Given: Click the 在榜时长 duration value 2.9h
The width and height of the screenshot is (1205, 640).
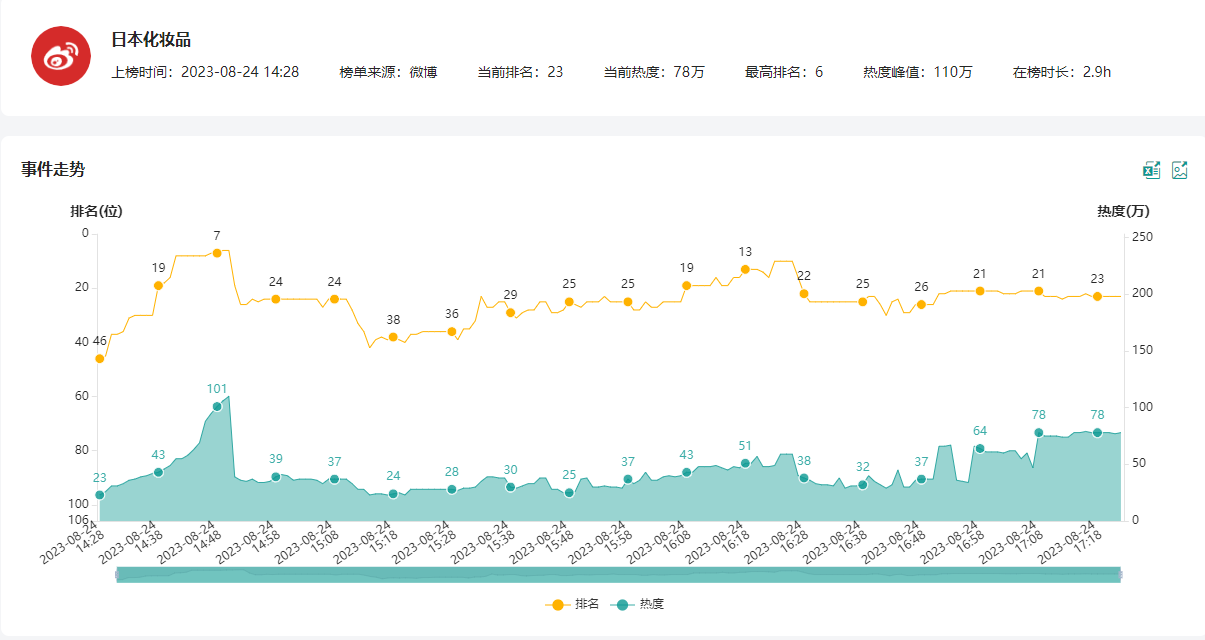Looking at the screenshot, I should click(x=1096, y=72).
